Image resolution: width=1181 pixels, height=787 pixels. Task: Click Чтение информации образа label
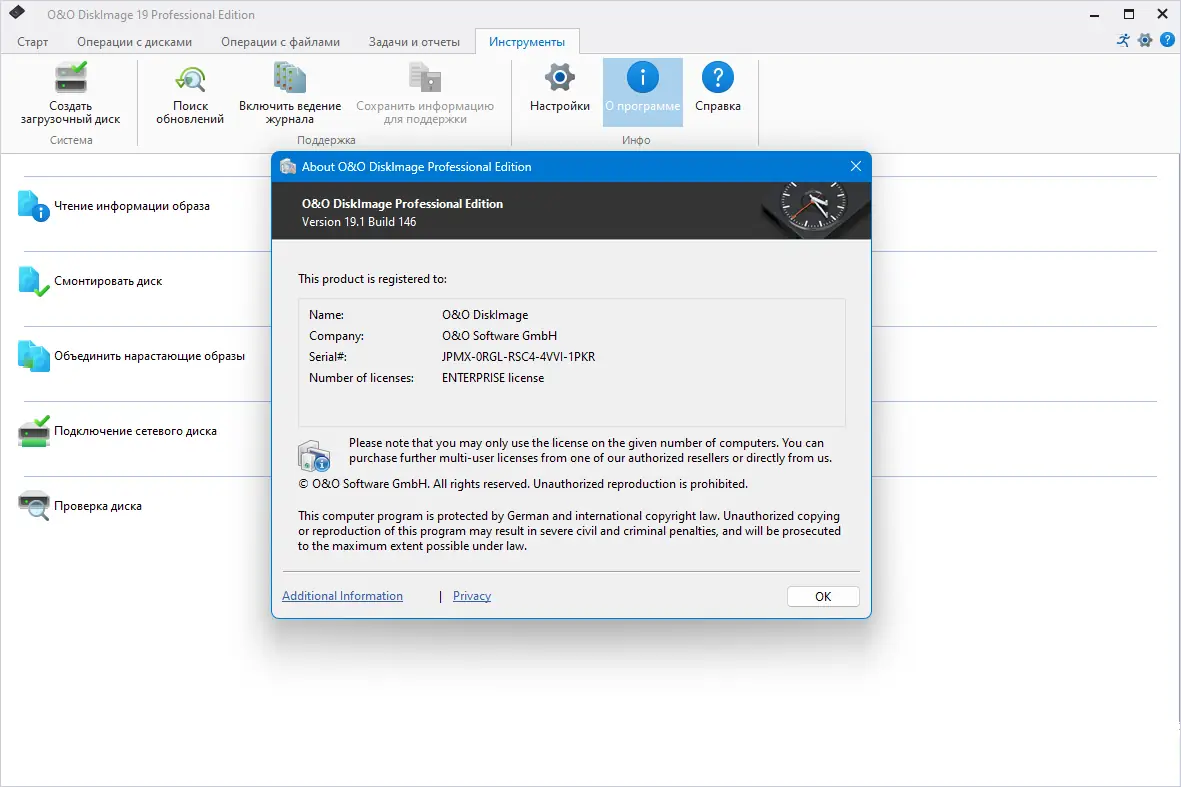coord(132,206)
